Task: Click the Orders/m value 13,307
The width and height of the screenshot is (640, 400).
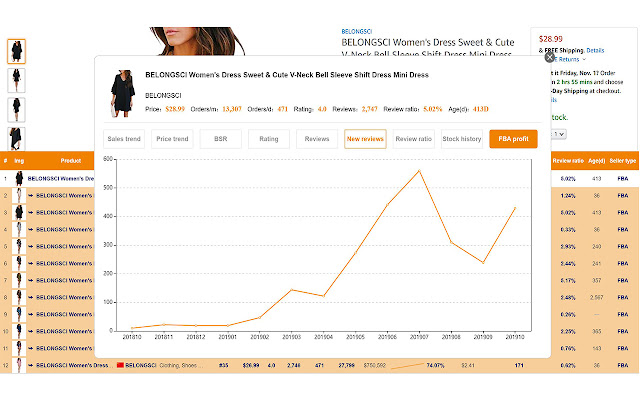Action: (x=232, y=109)
